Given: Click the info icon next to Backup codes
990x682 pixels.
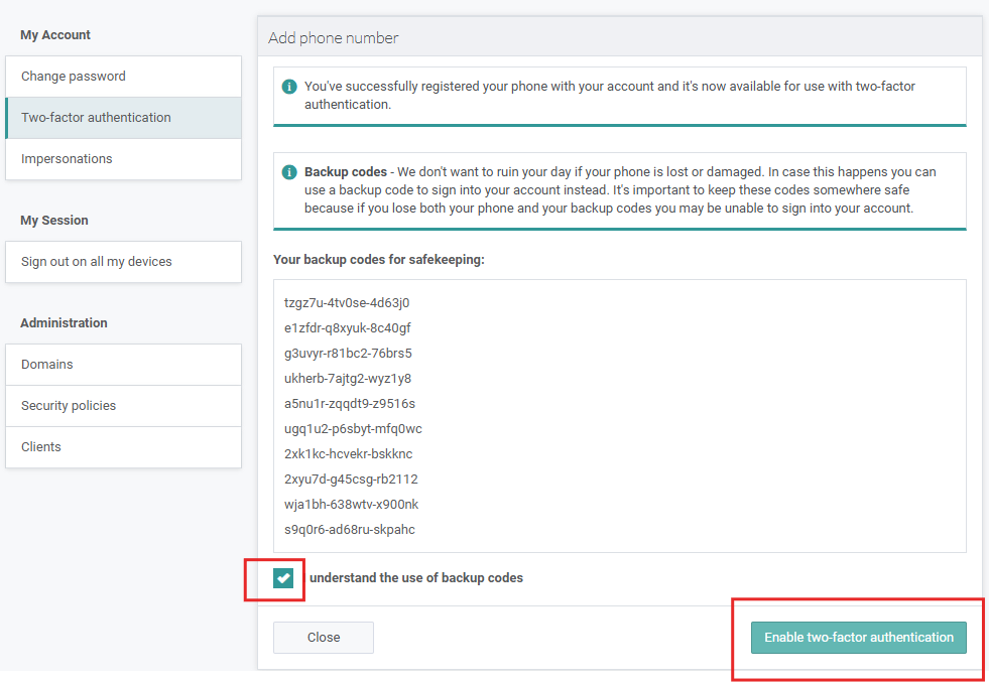Looking at the screenshot, I should click(x=289, y=172).
